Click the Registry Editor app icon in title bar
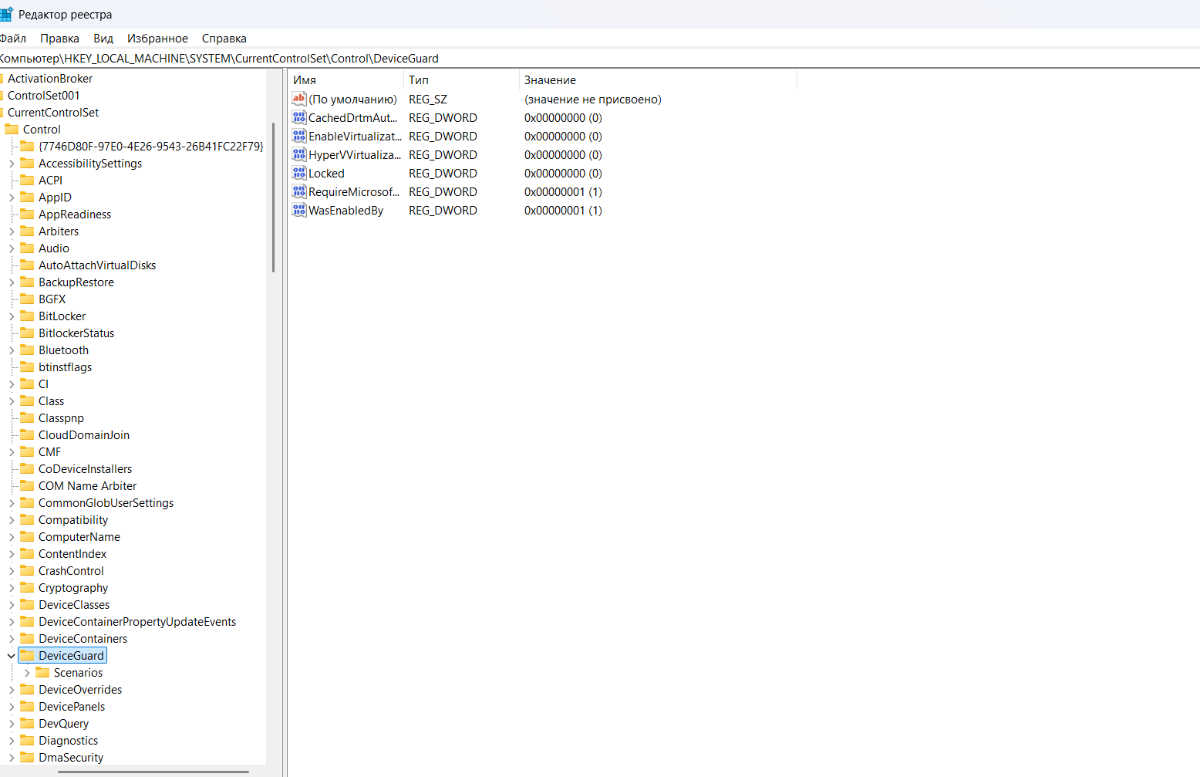This screenshot has width=1200, height=777. pyautogui.click(x=6, y=14)
